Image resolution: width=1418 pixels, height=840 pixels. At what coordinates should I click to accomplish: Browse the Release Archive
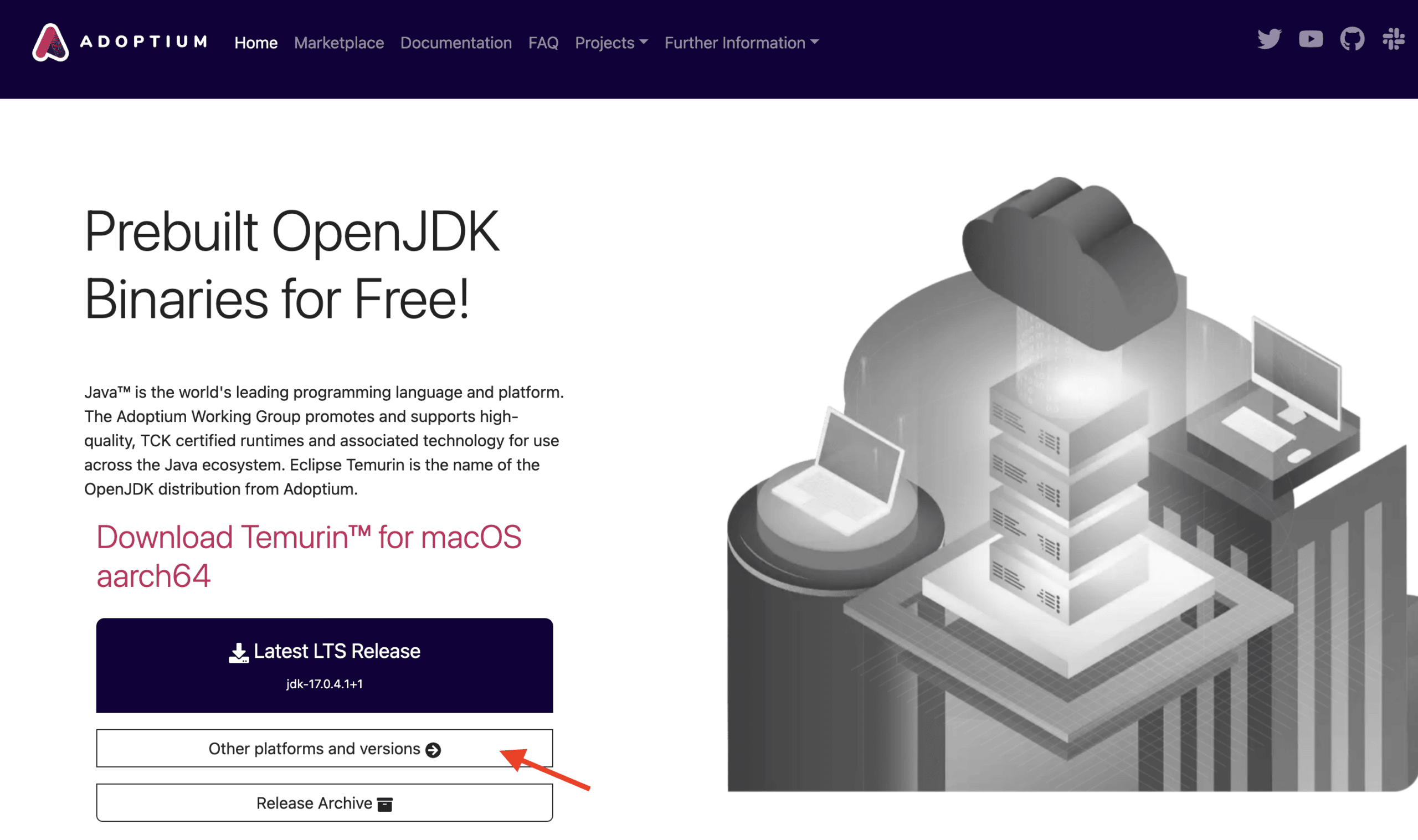tap(325, 802)
